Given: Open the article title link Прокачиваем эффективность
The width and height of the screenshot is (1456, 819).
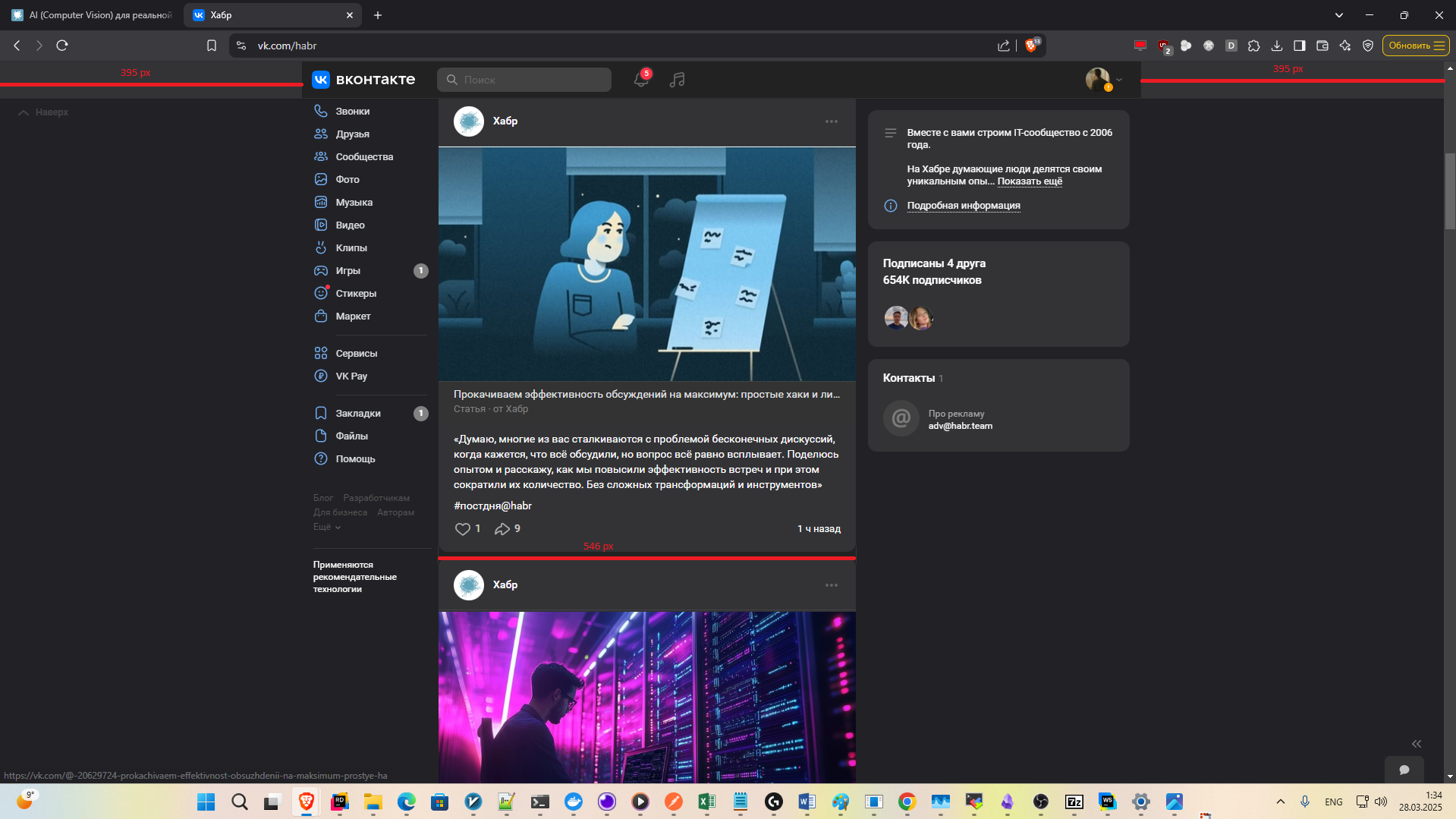Looking at the screenshot, I should (646, 395).
